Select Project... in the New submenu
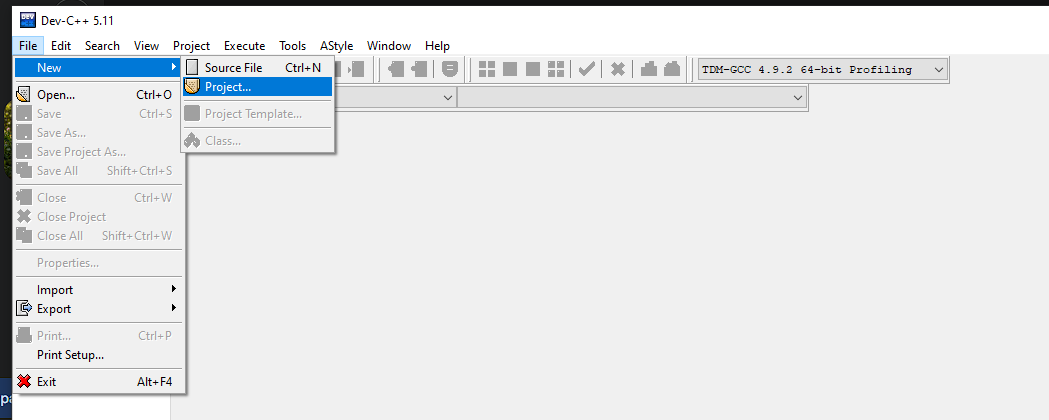Image resolution: width=1049 pixels, height=420 pixels. pos(258,86)
